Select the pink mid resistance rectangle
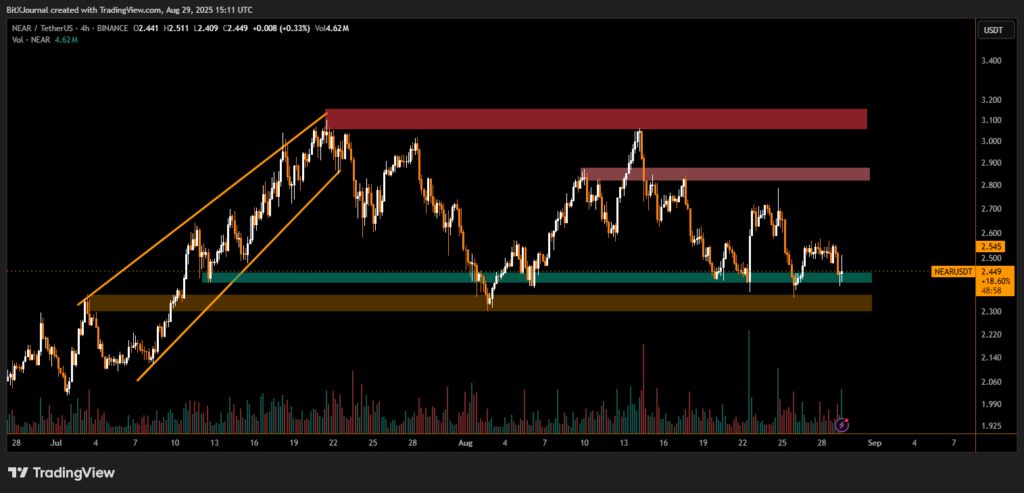 726,174
